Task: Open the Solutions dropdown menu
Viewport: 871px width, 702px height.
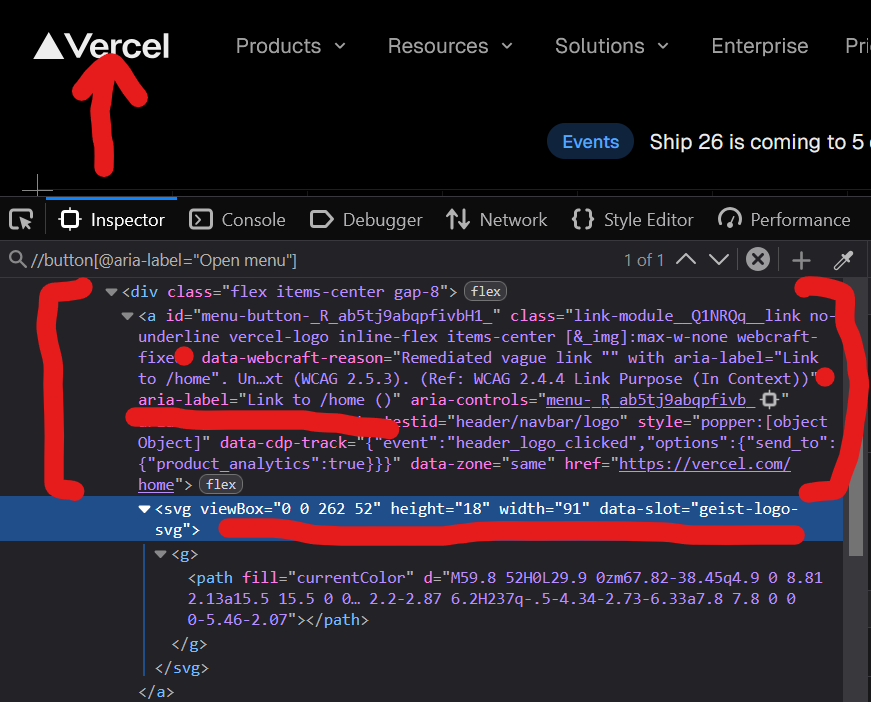Action: pos(612,46)
